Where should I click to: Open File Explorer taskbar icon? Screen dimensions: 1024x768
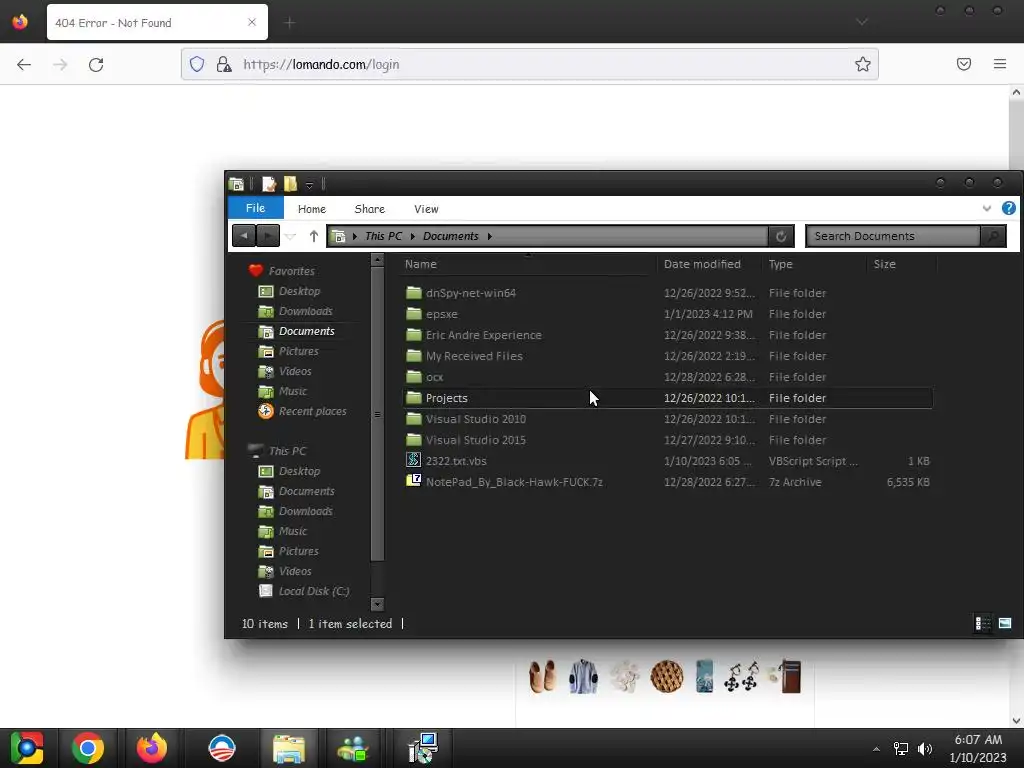pos(289,748)
